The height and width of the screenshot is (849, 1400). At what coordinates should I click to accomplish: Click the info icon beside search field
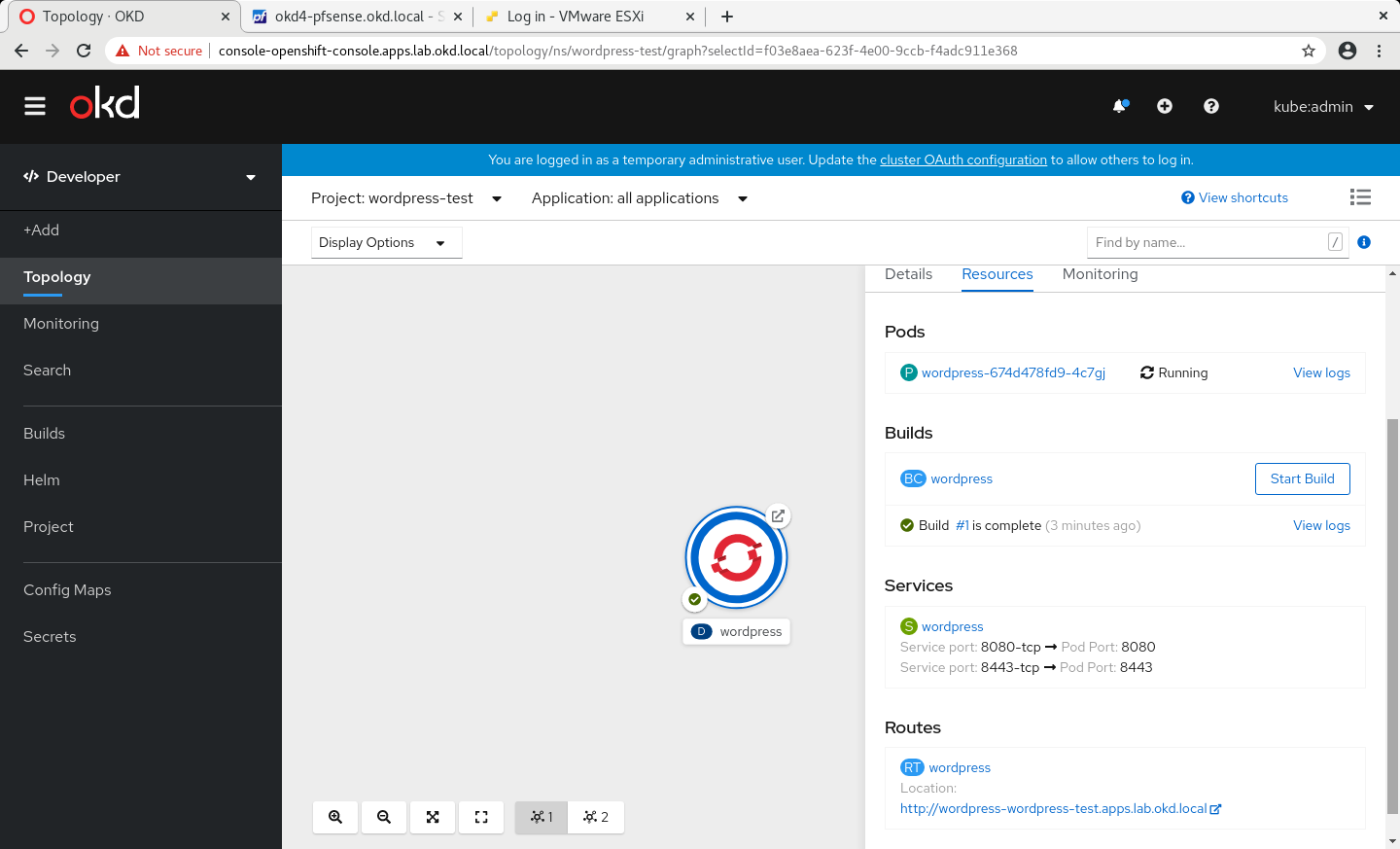(1364, 242)
